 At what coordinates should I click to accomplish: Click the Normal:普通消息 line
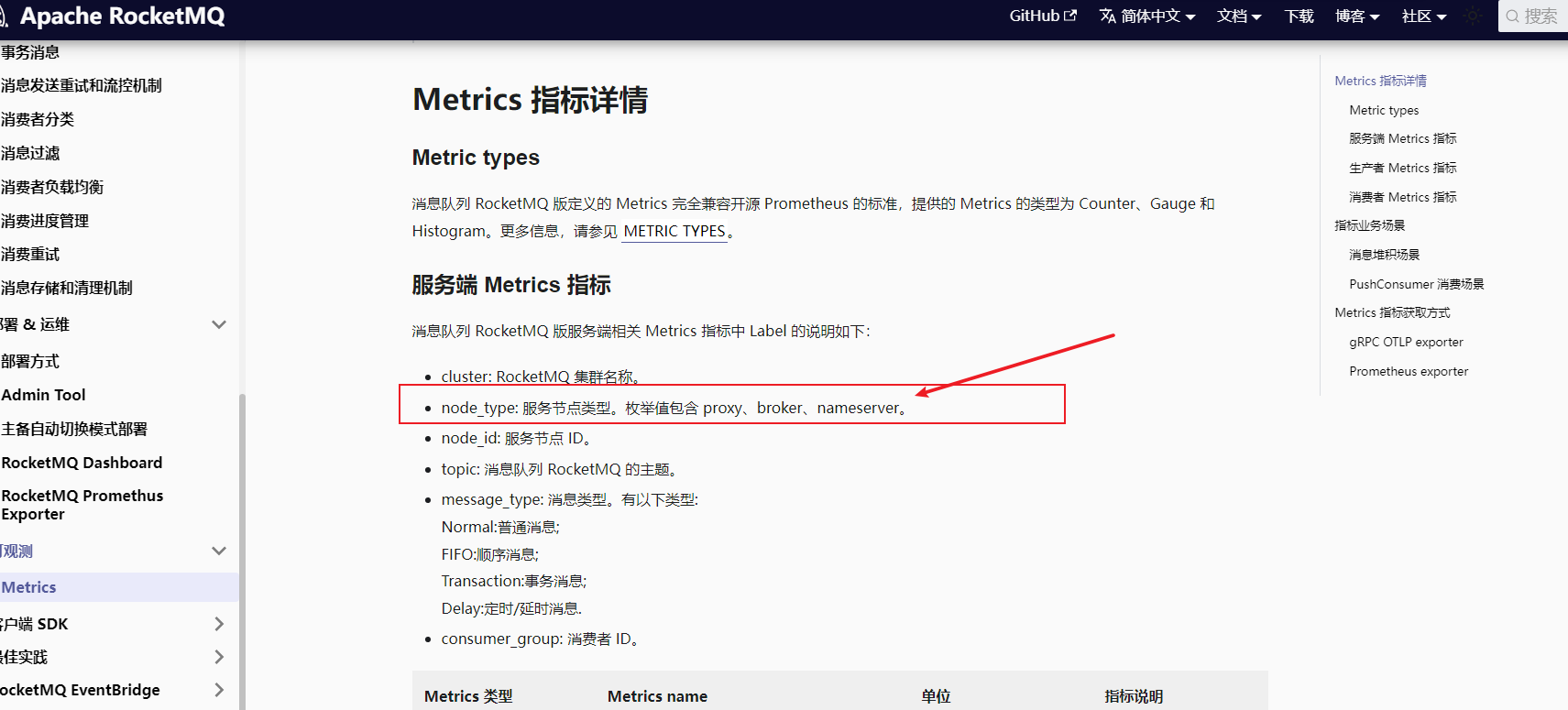pyautogui.click(x=500, y=527)
